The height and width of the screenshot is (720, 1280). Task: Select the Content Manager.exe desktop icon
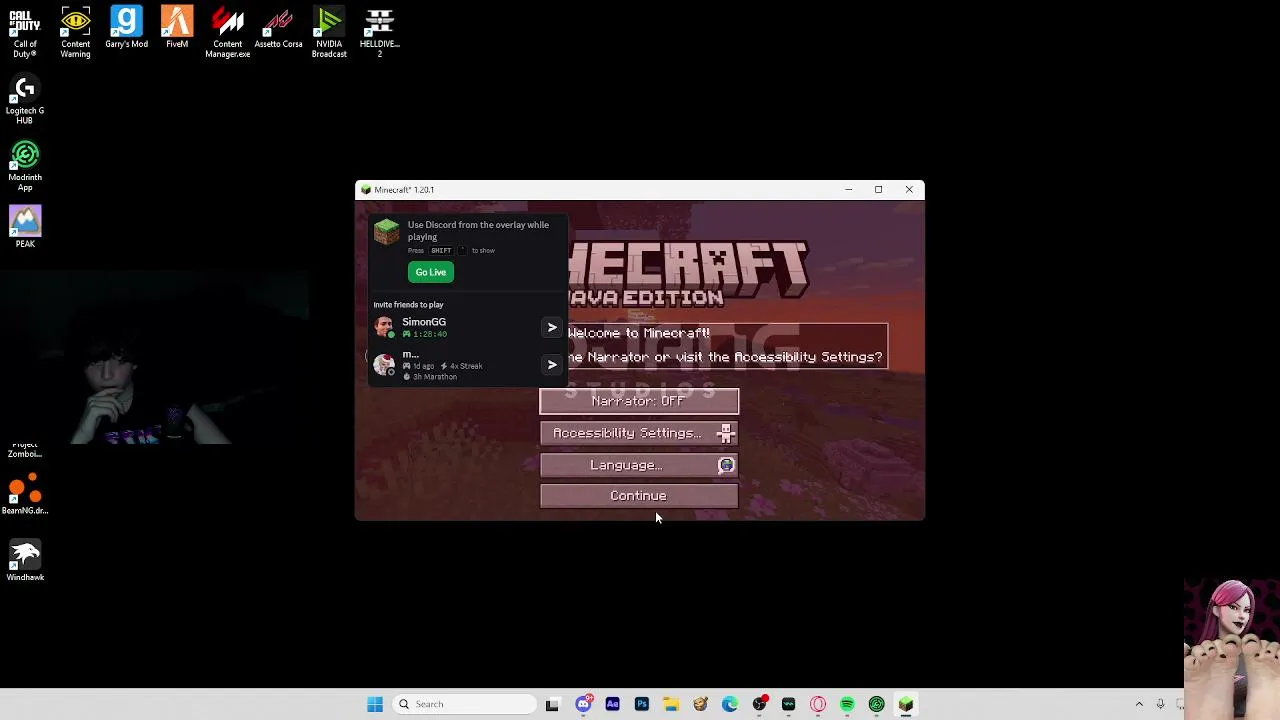227,33
